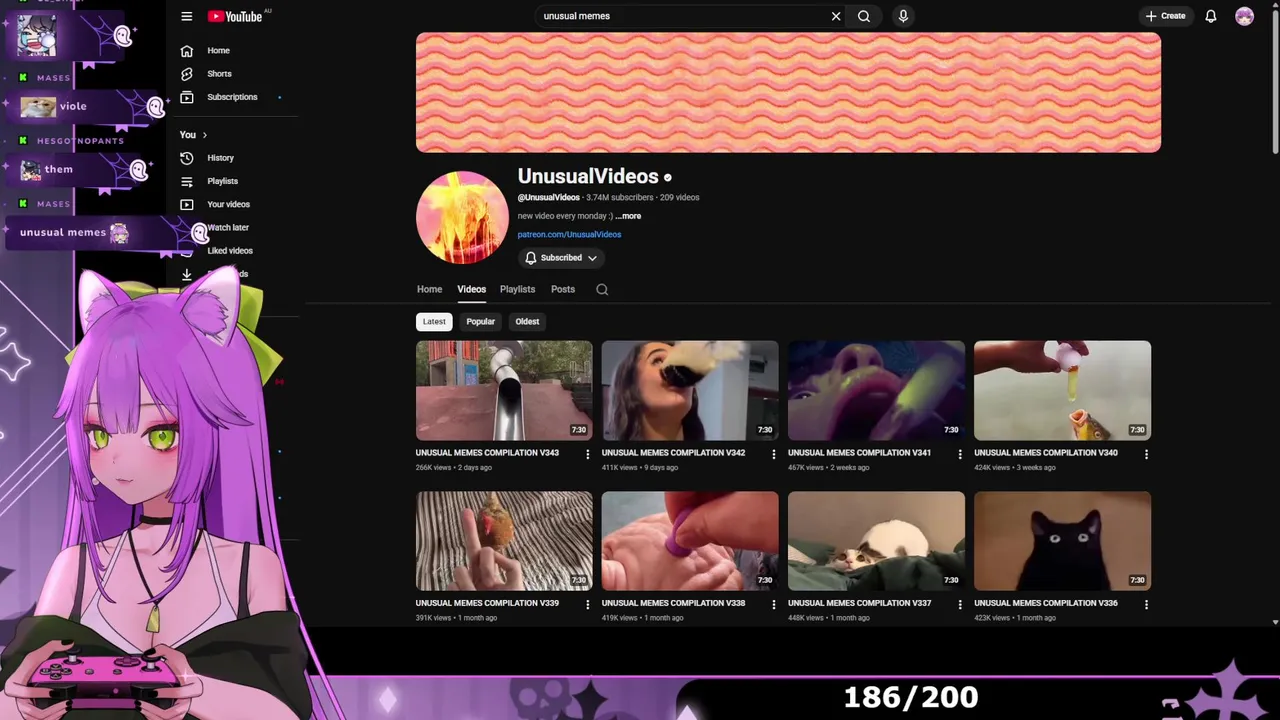Select the Popular sort chip

[x=480, y=321]
